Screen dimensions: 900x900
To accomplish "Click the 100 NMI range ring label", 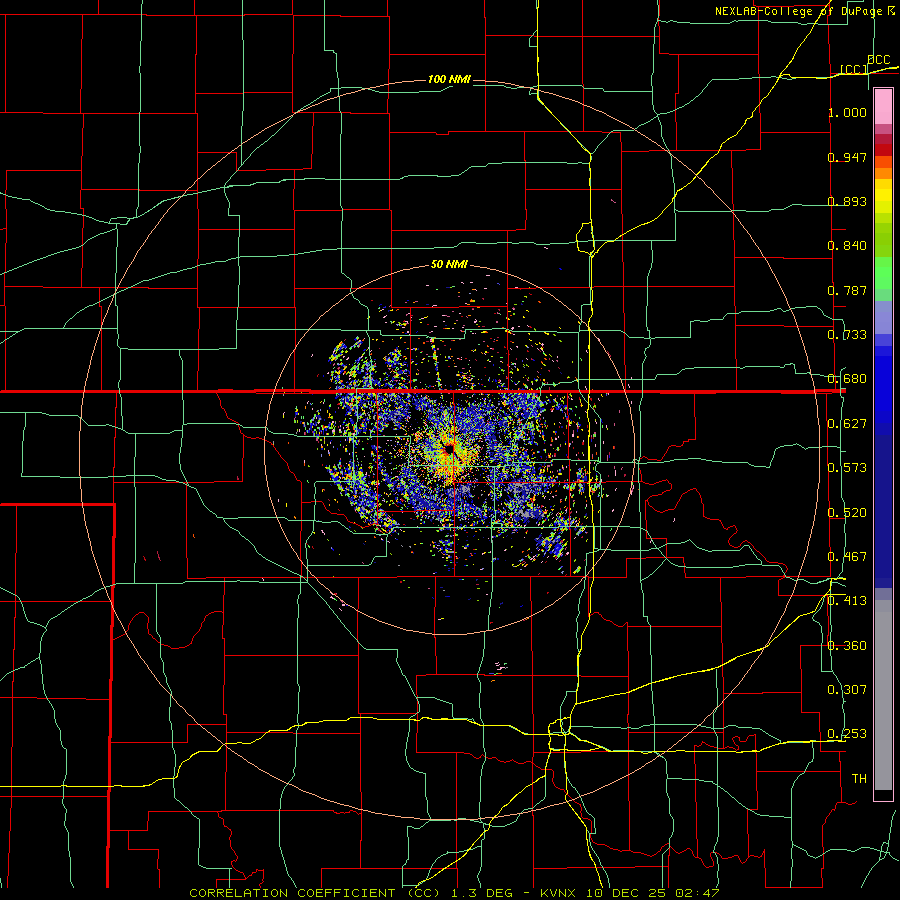I will click(x=449, y=79).
